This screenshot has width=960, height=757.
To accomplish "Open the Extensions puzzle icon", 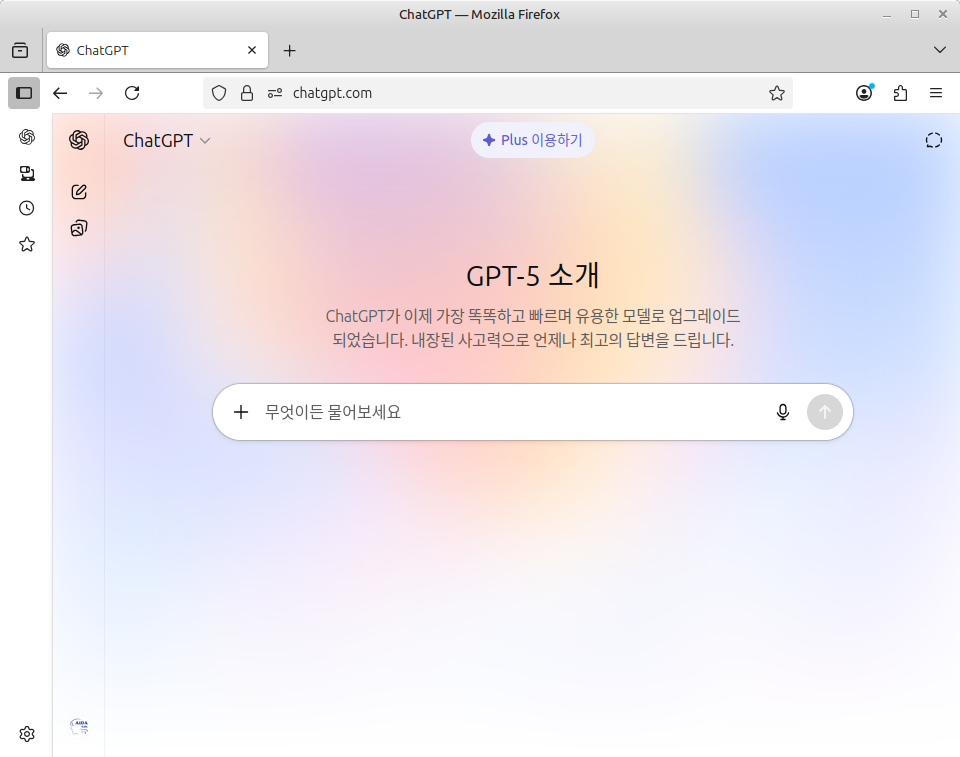I will click(x=900, y=93).
